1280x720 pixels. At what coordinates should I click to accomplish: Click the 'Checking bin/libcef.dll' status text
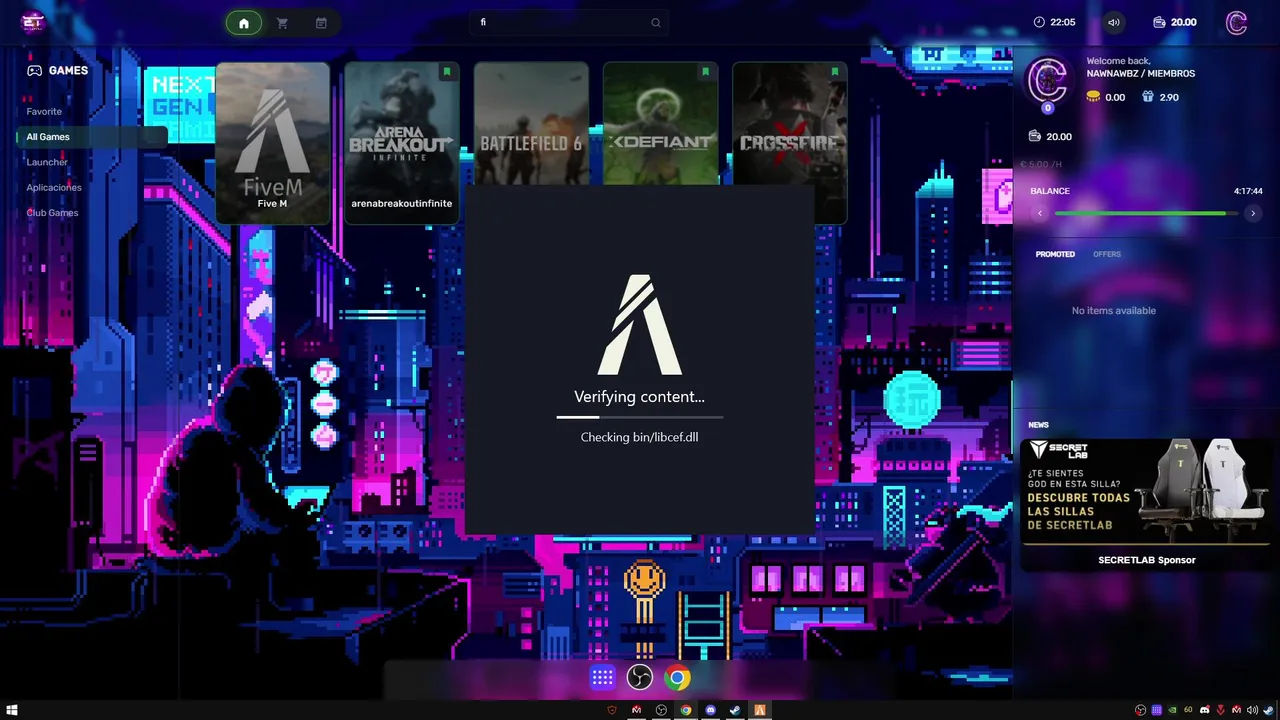point(640,437)
